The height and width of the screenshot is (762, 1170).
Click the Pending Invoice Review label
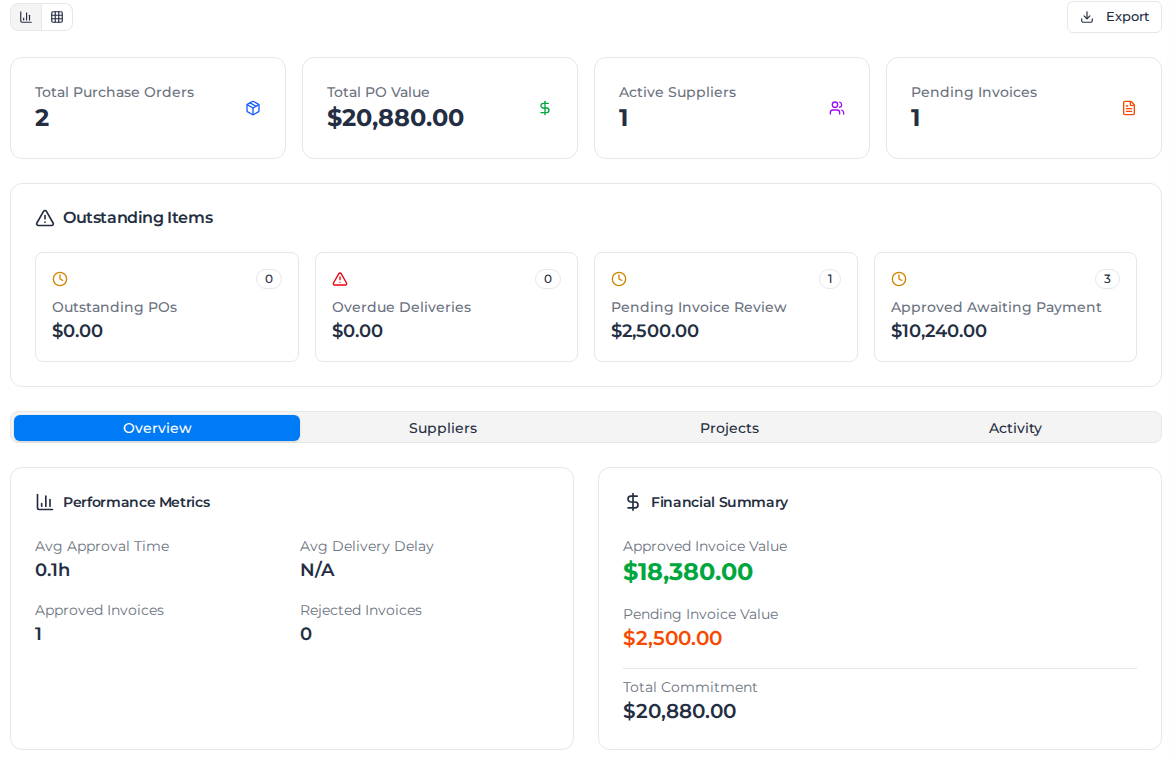pyautogui.click(x=698, y=307)
